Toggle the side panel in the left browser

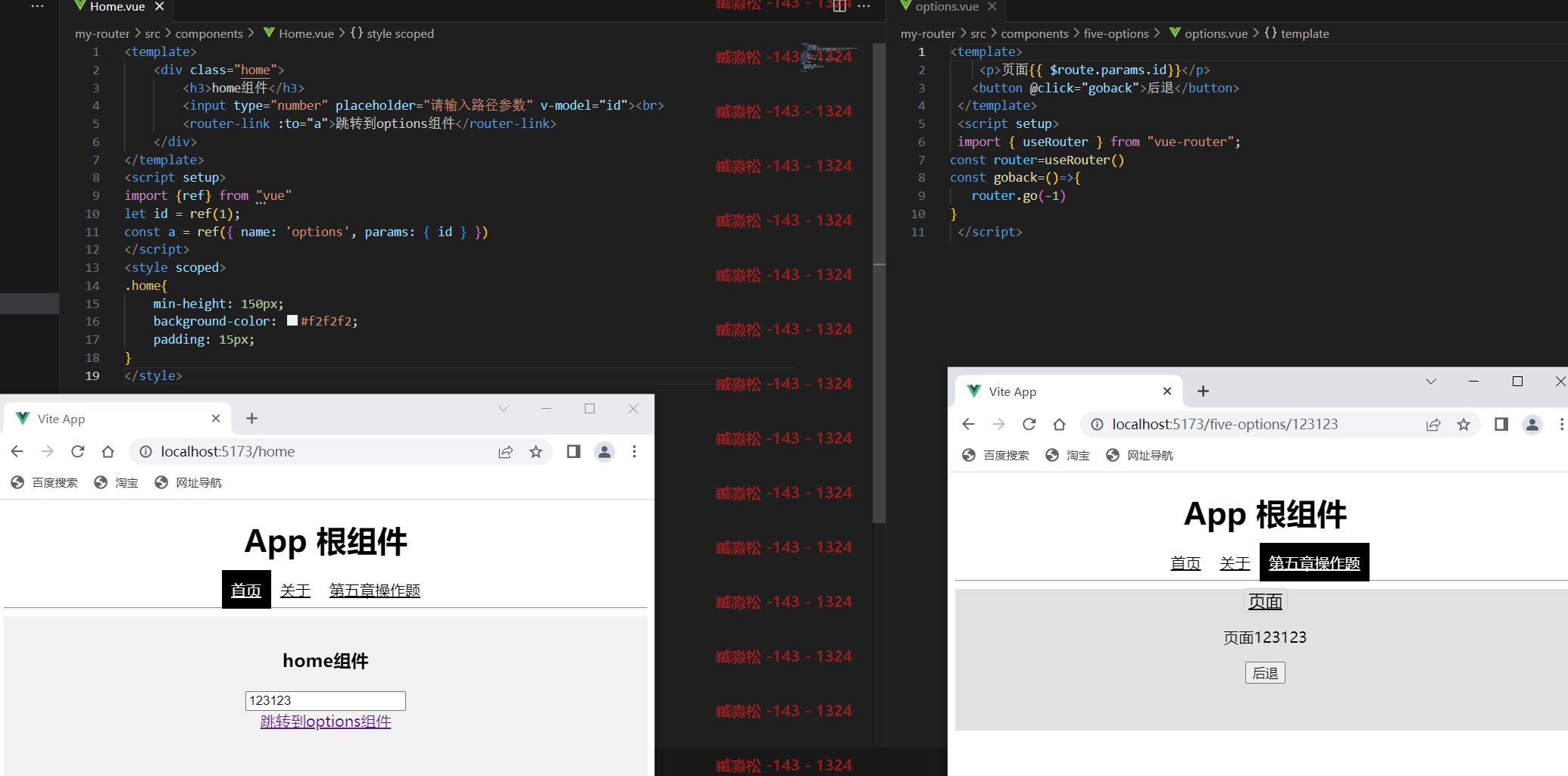coord(573,452)
